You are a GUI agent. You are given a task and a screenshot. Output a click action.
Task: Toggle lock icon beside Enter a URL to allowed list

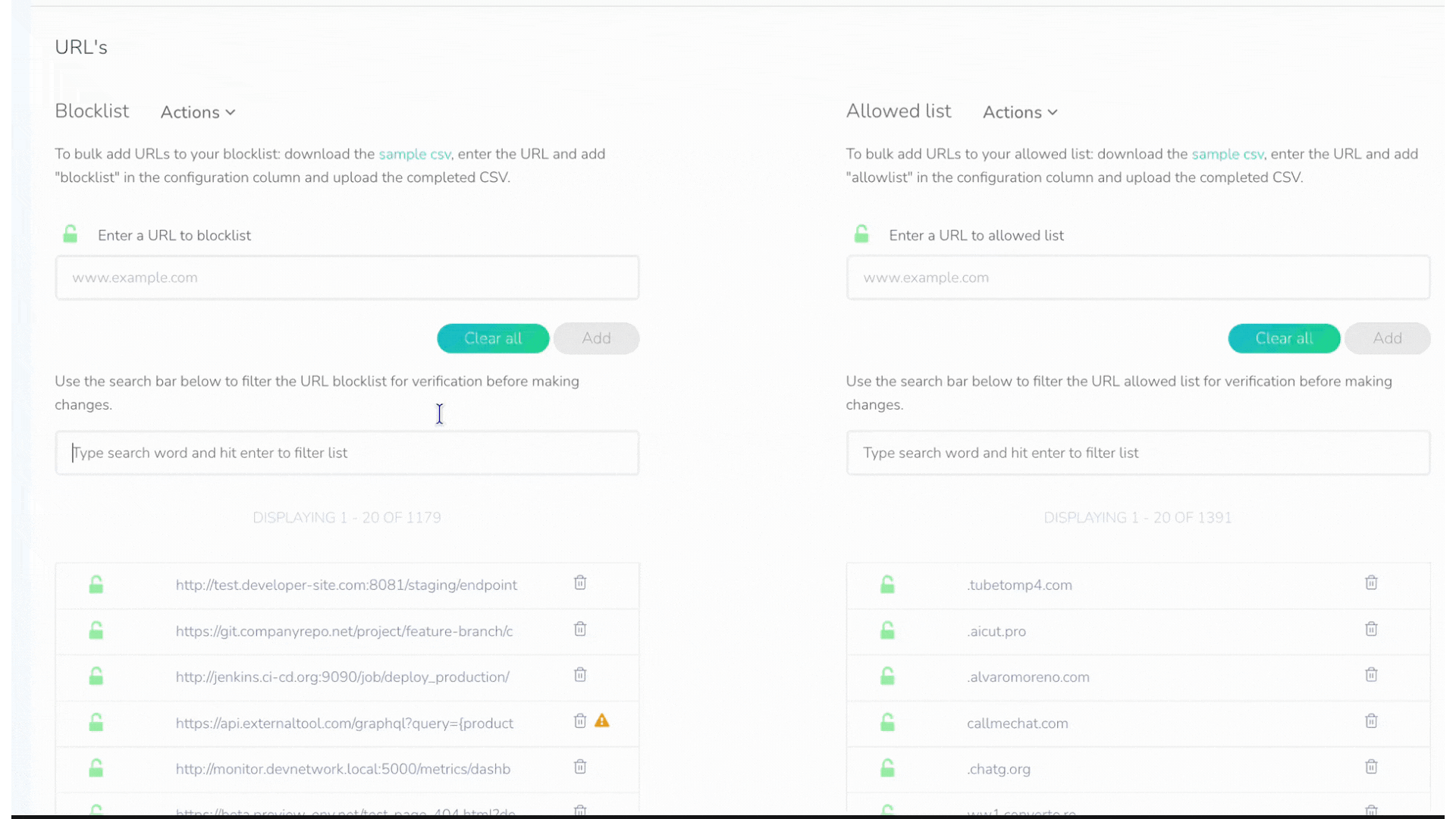point(861,234)
